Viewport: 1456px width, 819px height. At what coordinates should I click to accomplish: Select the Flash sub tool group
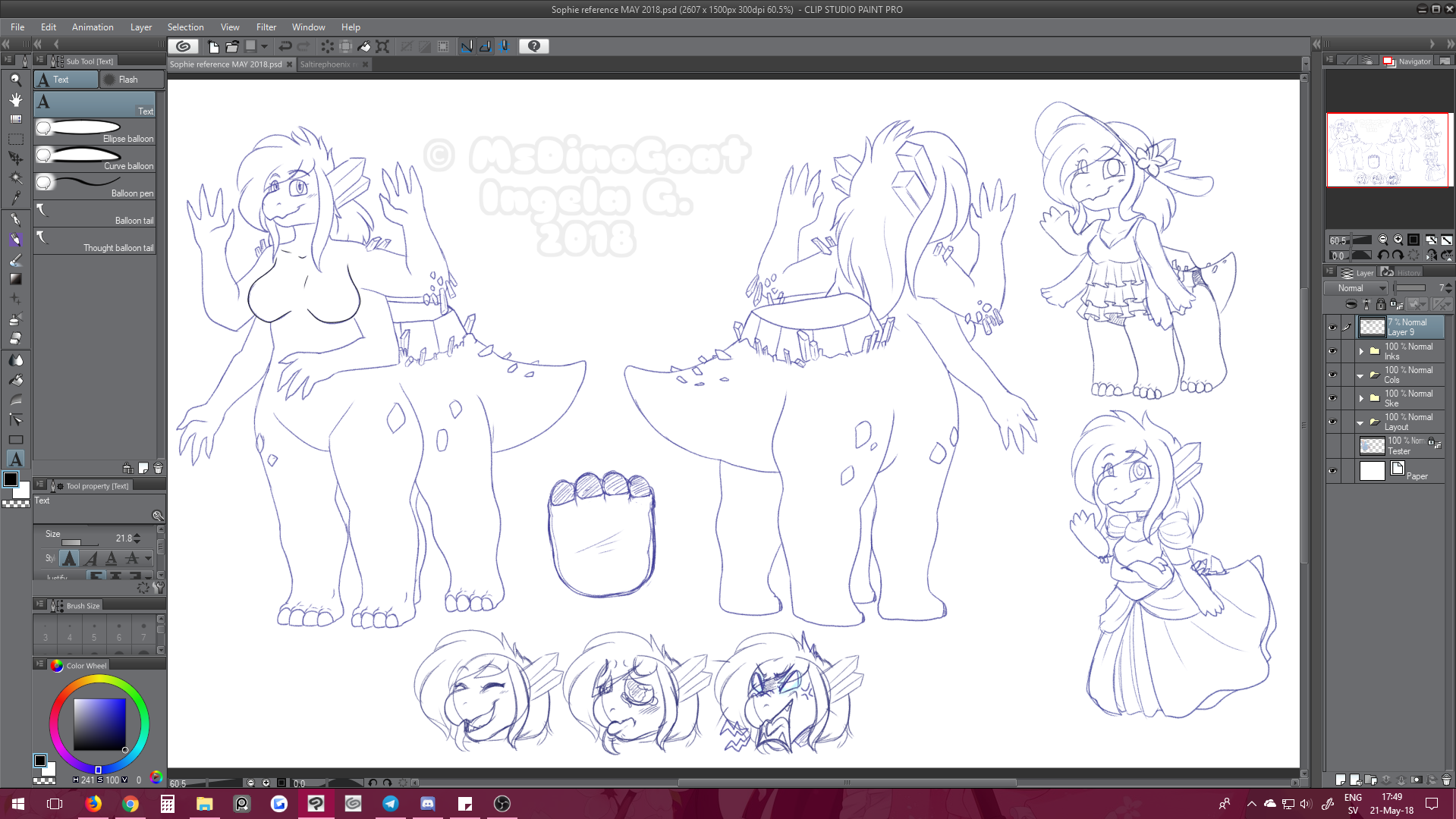(131, 80)
